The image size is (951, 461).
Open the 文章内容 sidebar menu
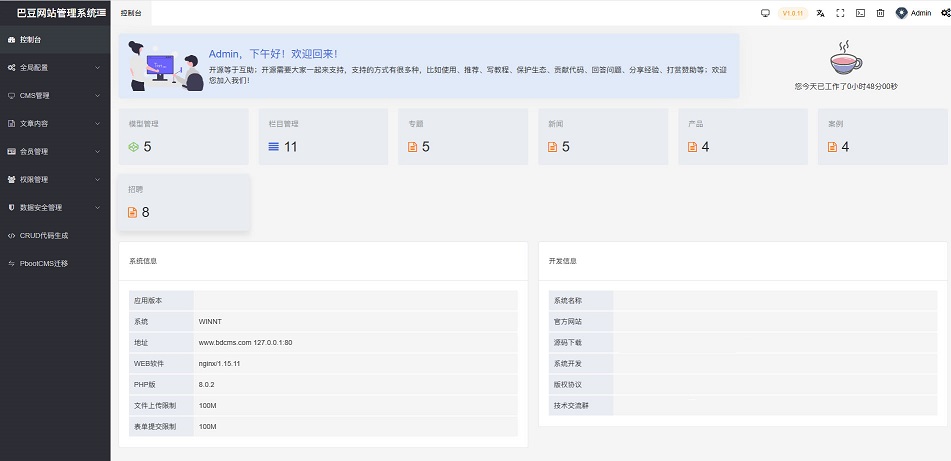[x=55, y=123]
